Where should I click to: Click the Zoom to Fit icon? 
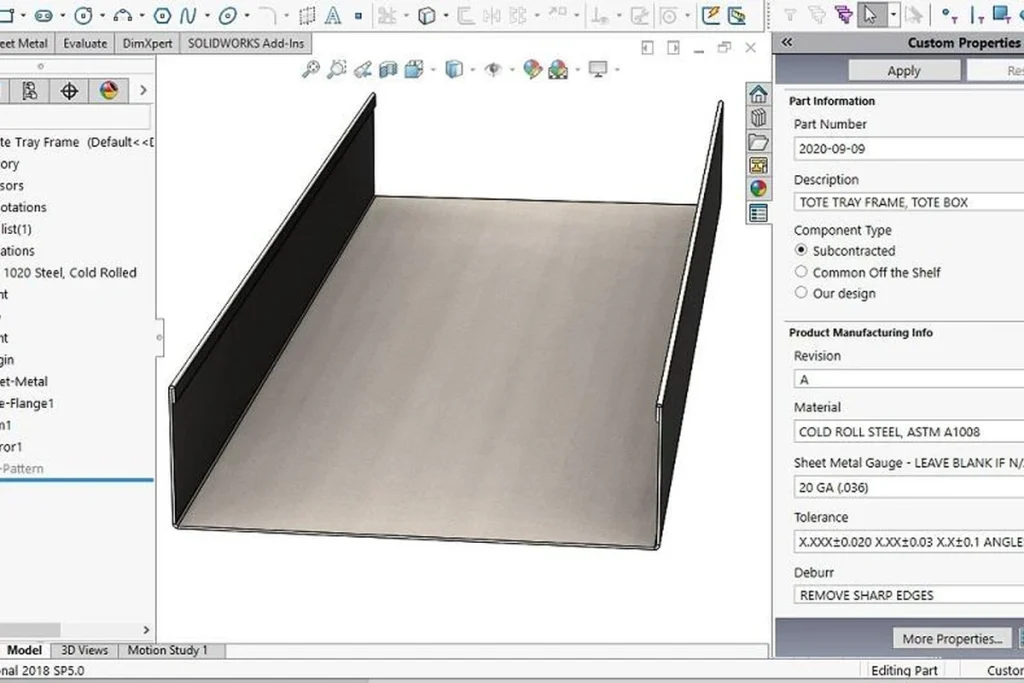coord(311,69)
